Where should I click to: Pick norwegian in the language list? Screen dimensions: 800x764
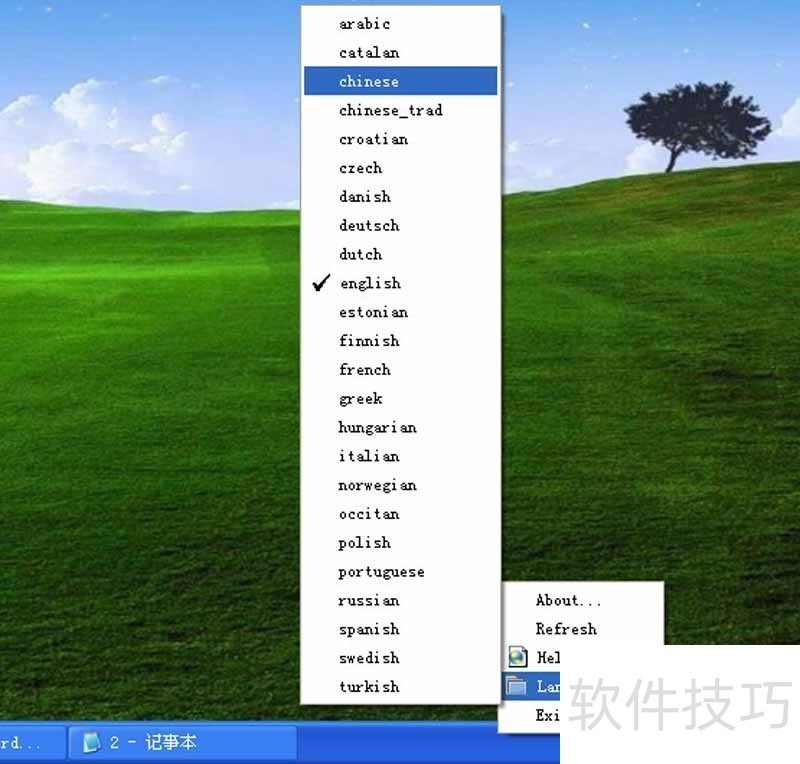coord(401,485)
